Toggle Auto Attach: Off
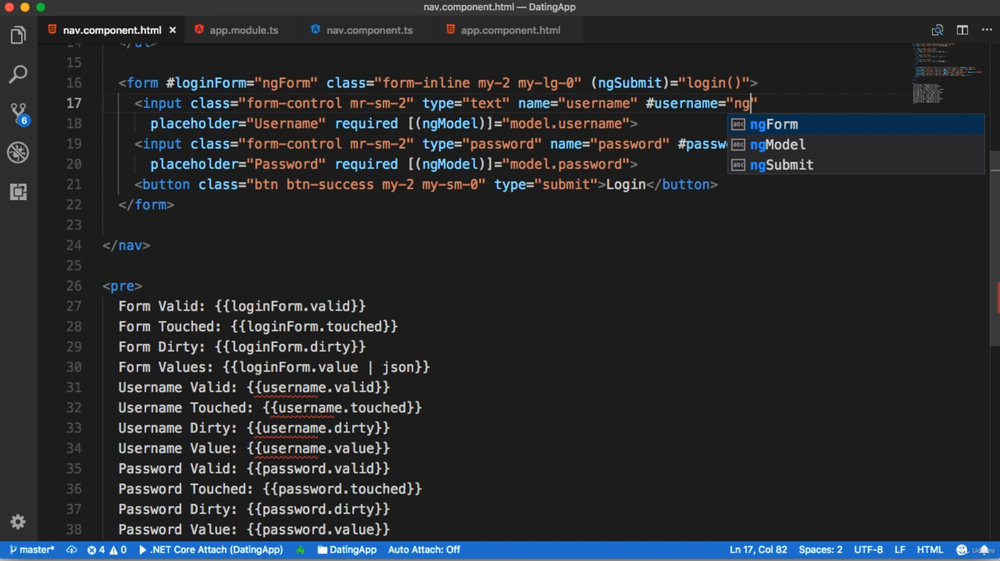Viewport: 1000px width, 561px height. tap(424, 550)
